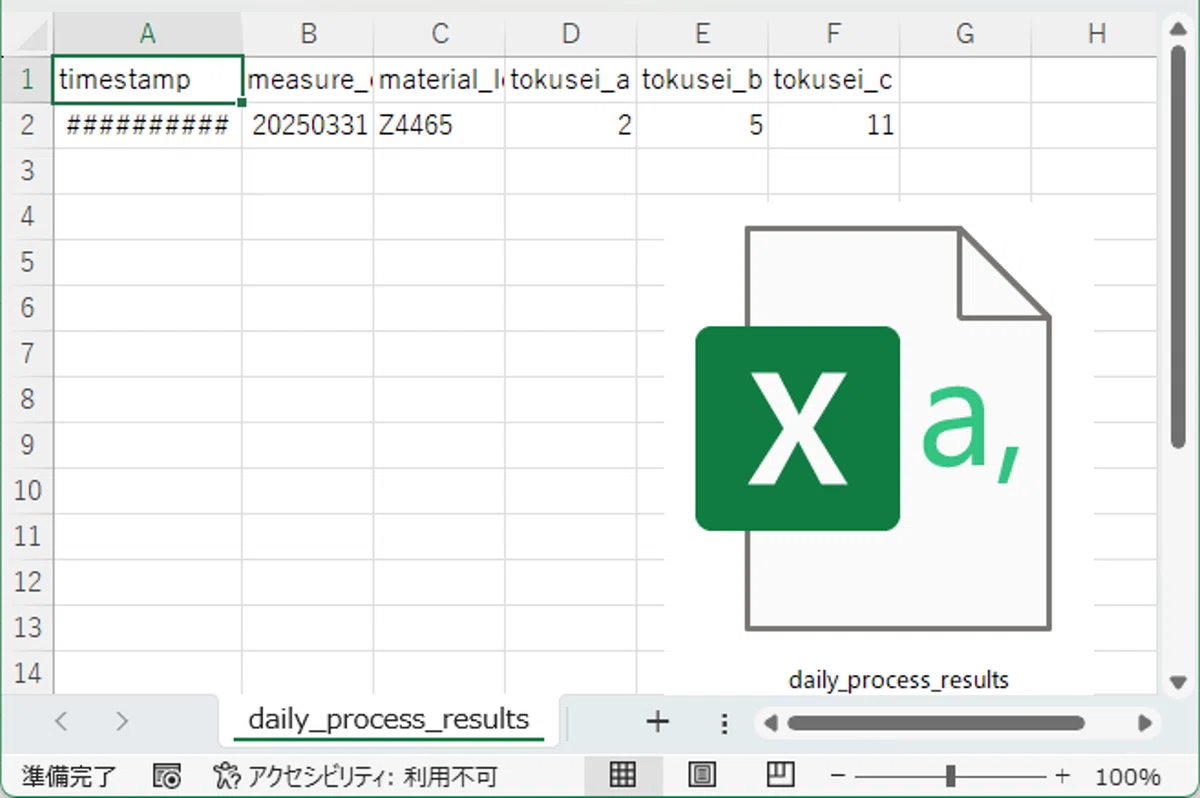Select column F header

point(834,34)
